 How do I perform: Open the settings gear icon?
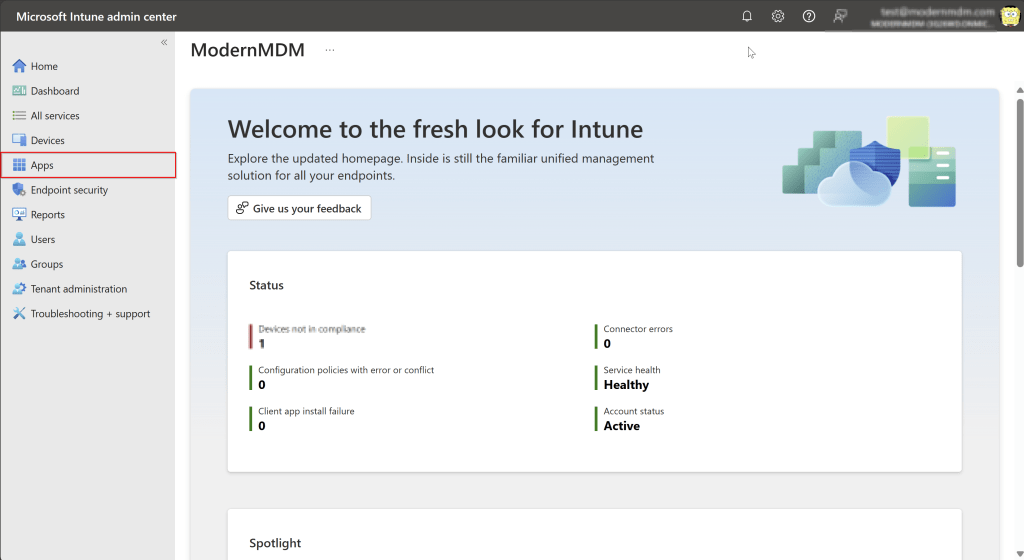click(x=778, y=16)
